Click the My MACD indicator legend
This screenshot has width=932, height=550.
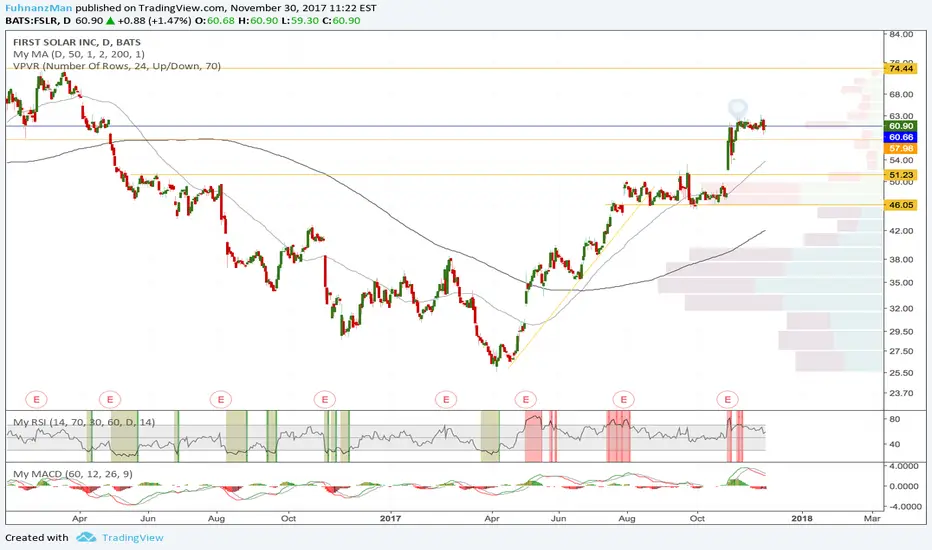73,474
